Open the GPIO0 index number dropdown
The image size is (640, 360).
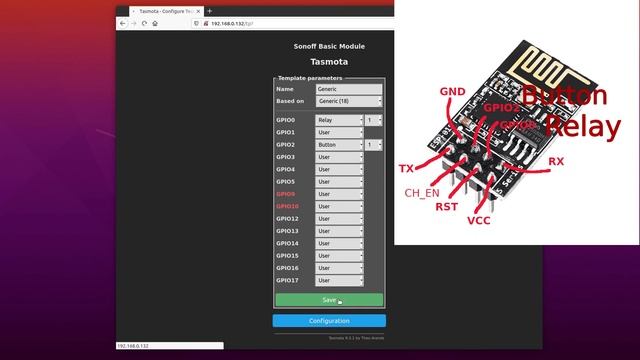[x=373, y=120]
